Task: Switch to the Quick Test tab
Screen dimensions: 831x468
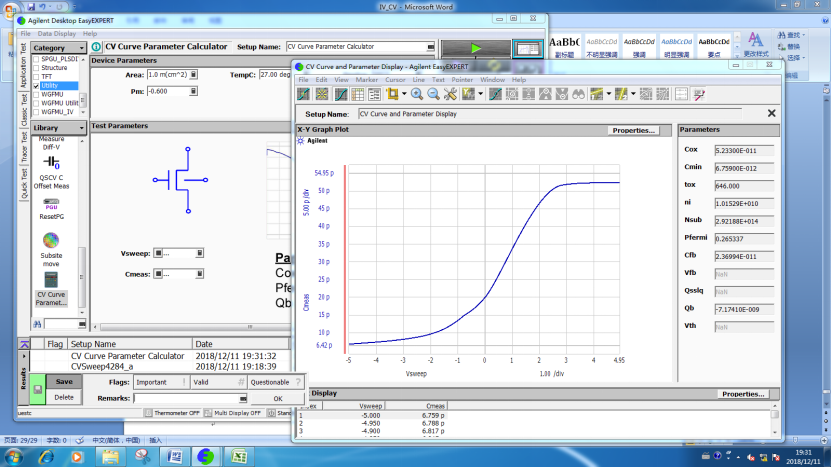Action: click(23, 183)
